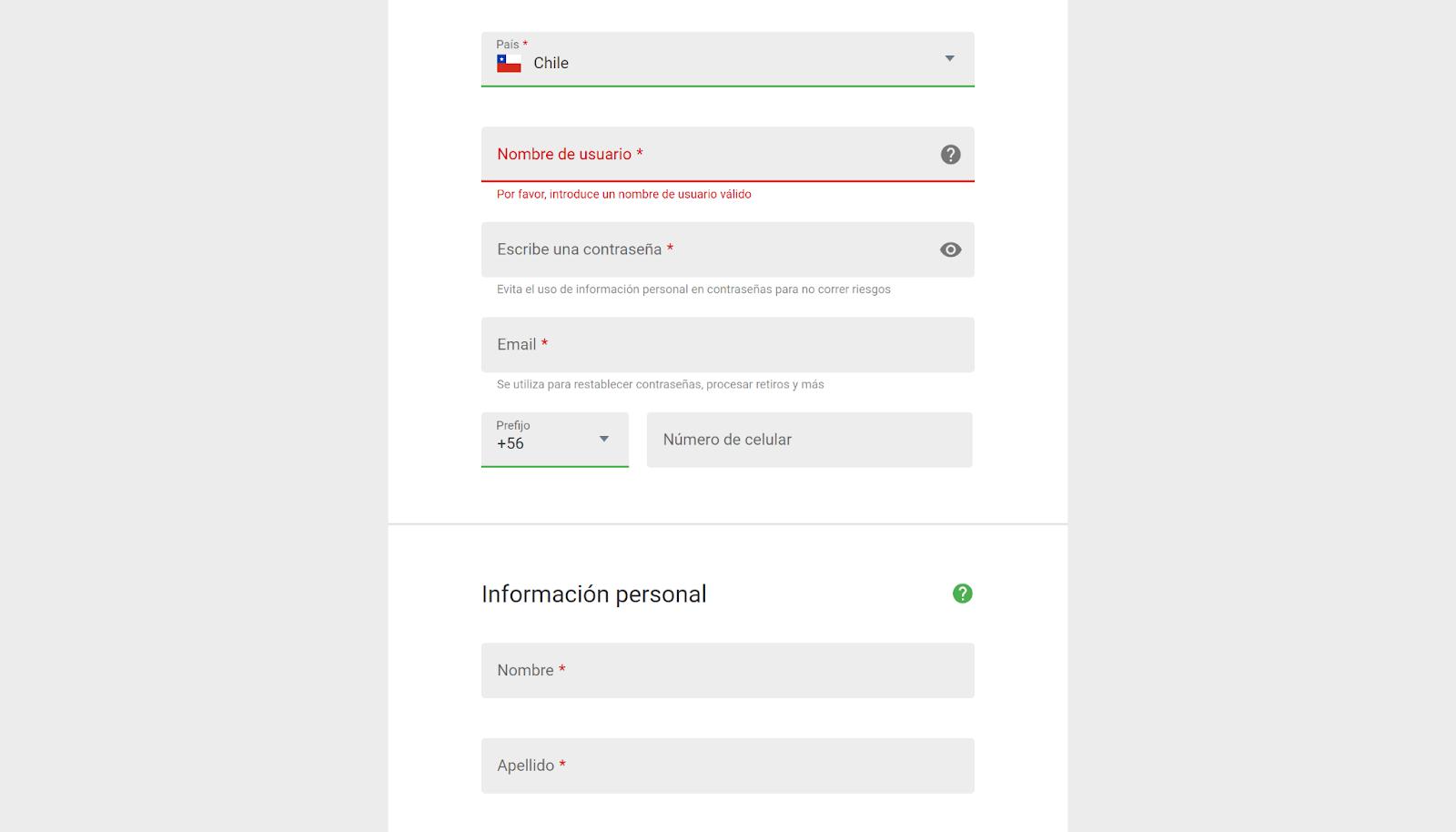Open the Prefijo dropdown arrow

(603, 439)
